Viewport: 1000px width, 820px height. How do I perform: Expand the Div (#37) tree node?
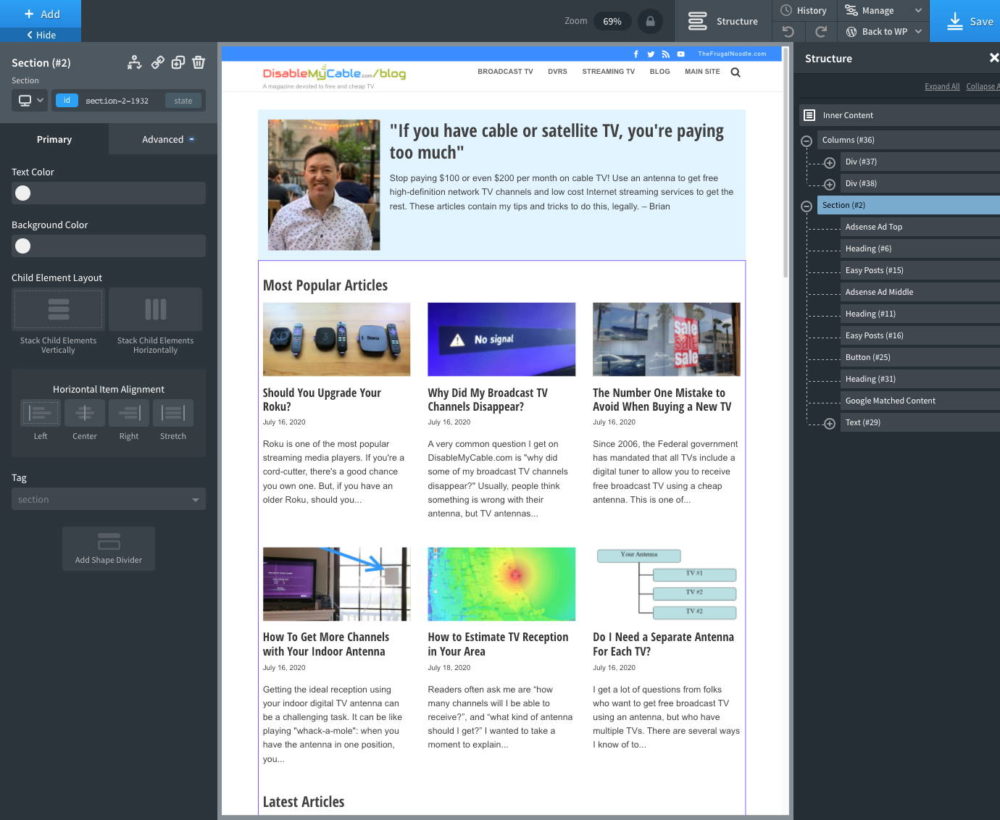click(829, 163)
